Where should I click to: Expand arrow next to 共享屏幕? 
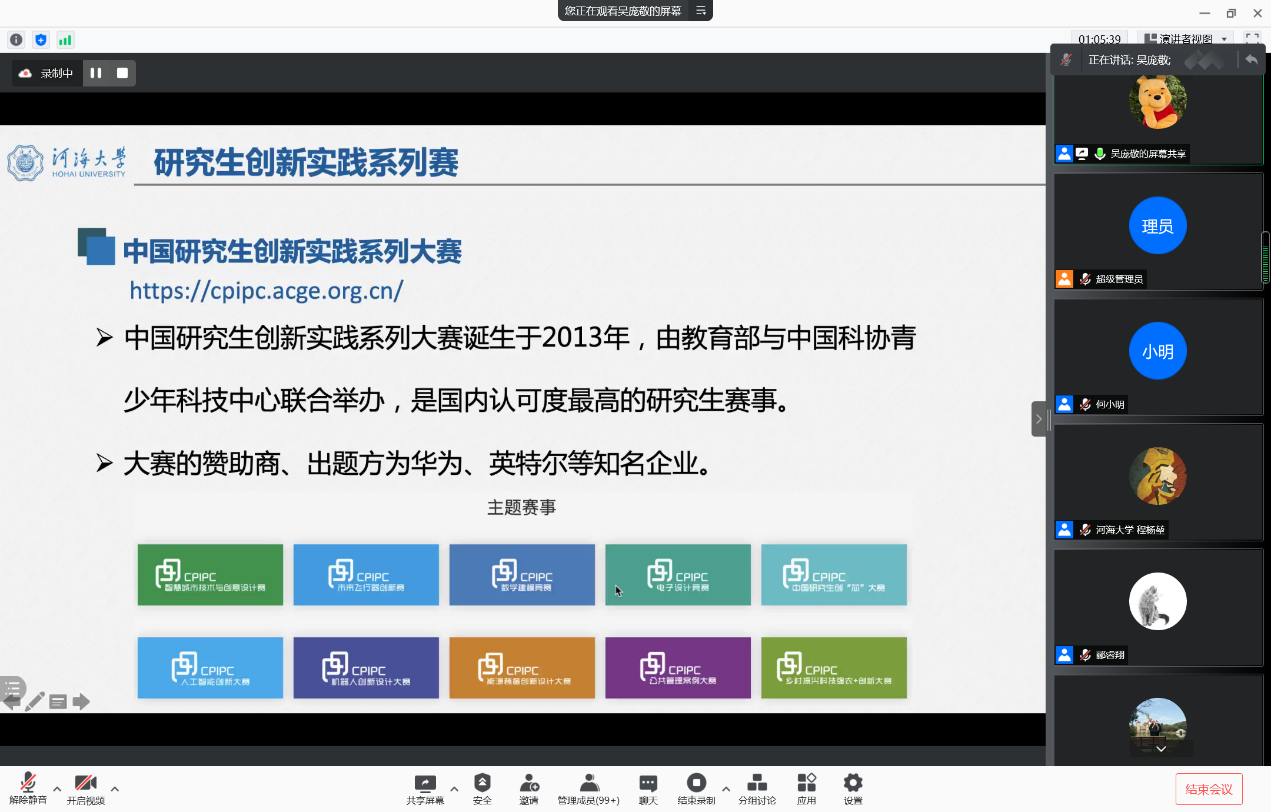click(x=454, y=789)
